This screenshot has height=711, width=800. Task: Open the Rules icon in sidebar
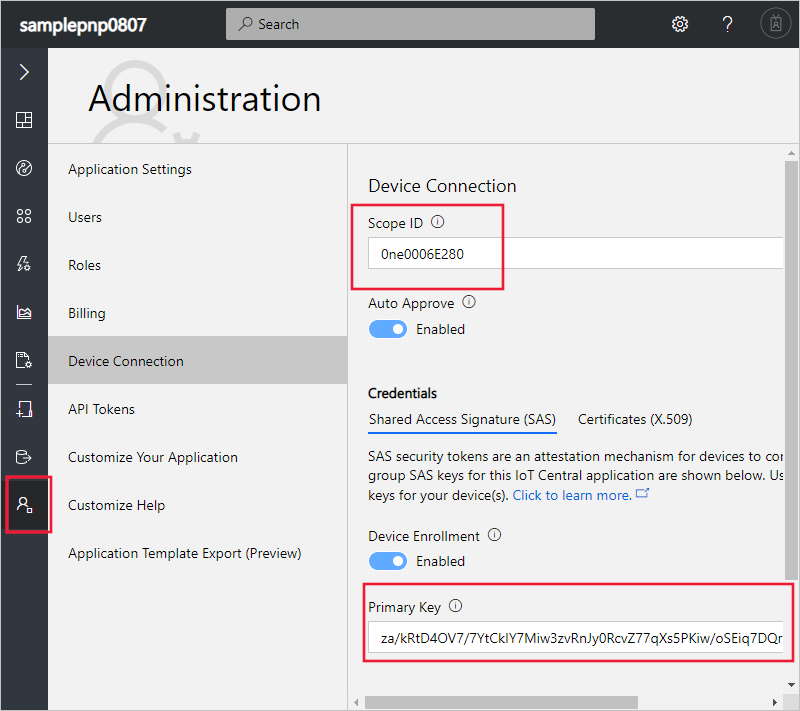tap(24, 264)
